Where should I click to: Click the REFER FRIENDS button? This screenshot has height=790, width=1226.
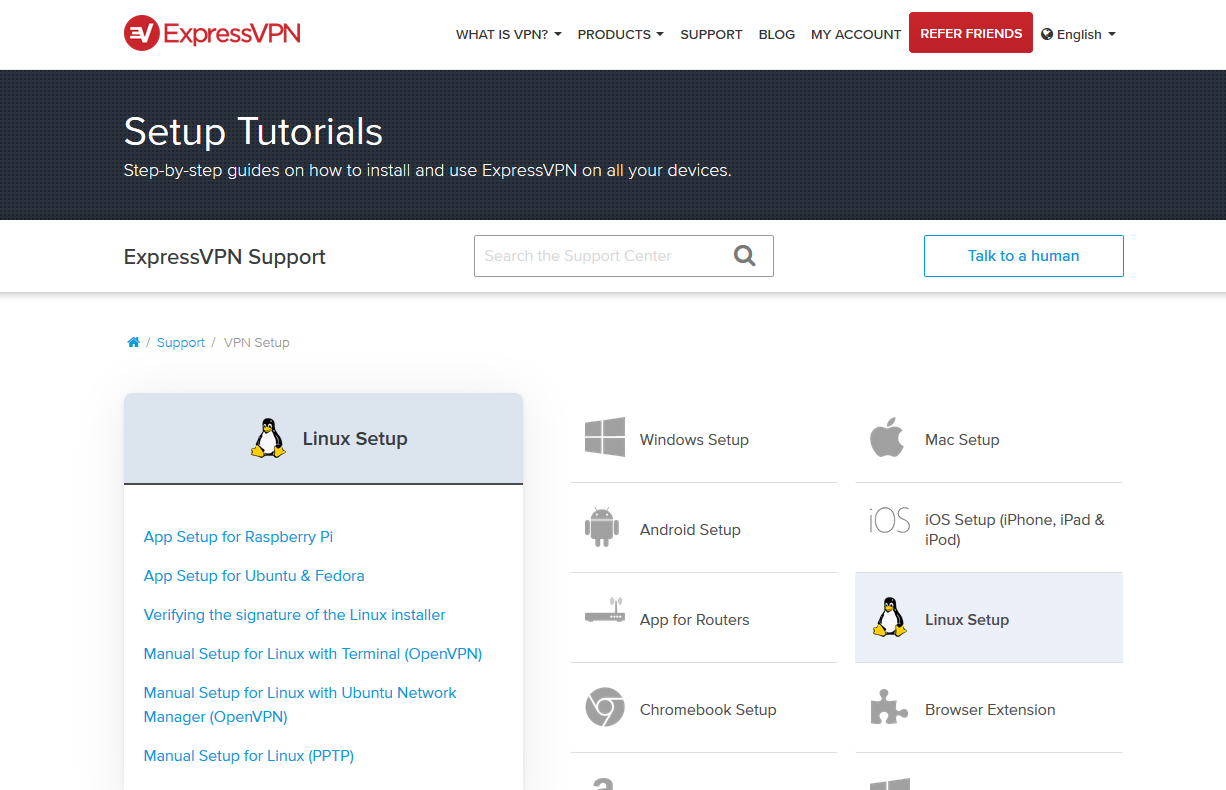(x=971, y=33)
